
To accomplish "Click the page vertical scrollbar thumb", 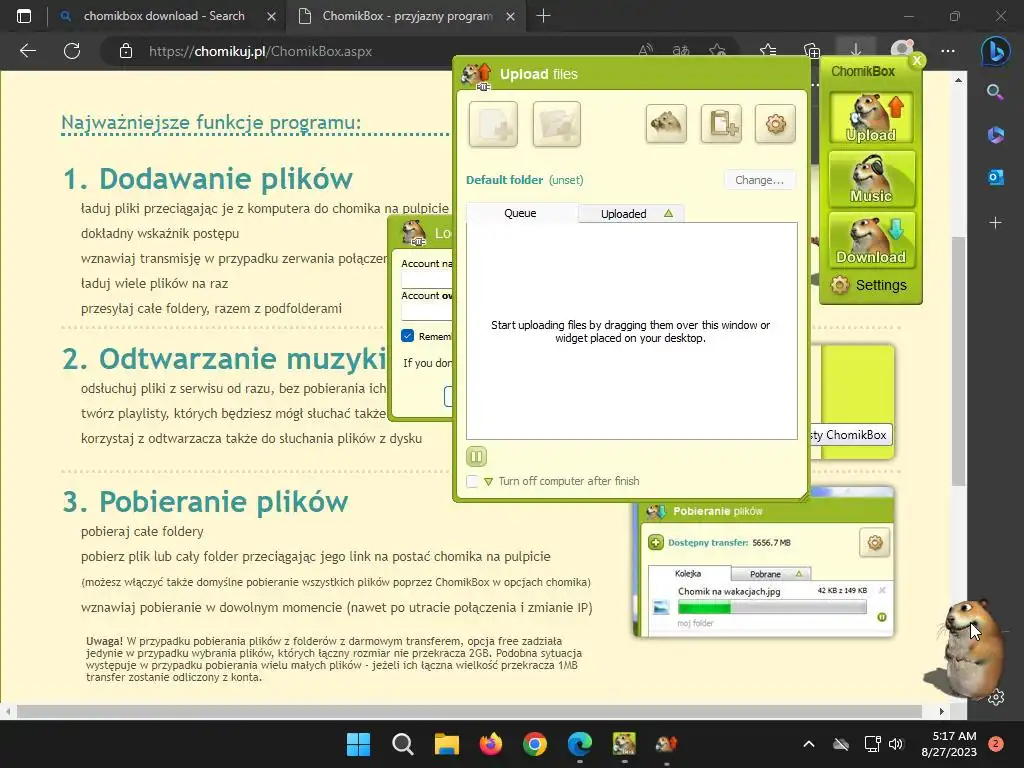I will pos(958,360).
